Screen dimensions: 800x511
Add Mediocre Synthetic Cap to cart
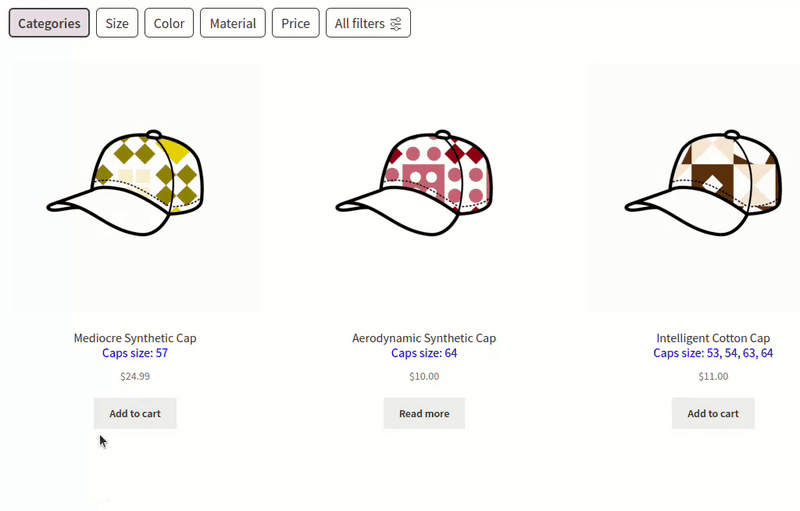tap(135, 414)
